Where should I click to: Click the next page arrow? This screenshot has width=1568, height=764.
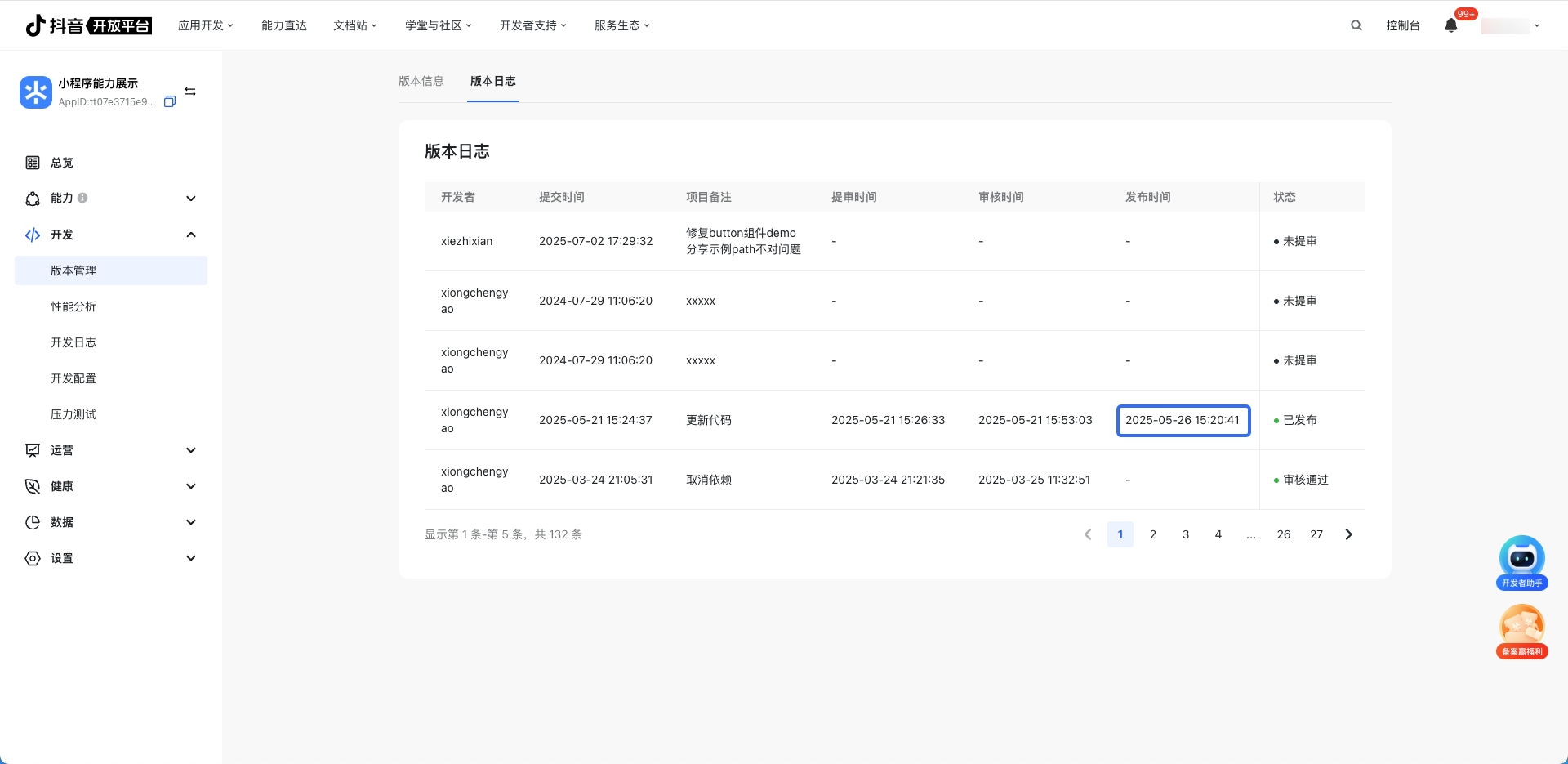point(1348,534)
